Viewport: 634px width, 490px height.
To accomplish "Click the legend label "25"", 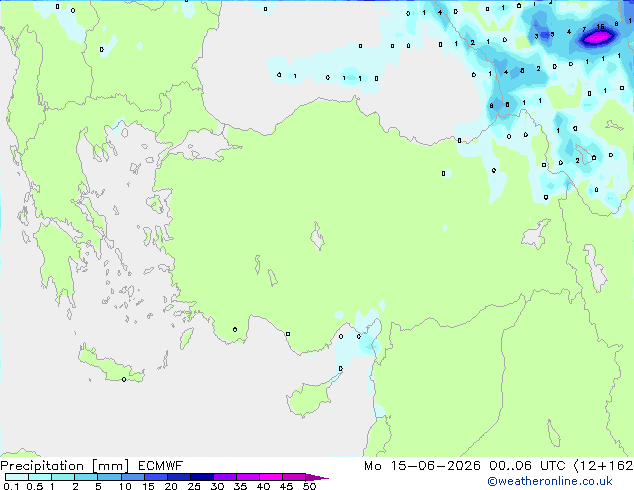I will point(194,486).
